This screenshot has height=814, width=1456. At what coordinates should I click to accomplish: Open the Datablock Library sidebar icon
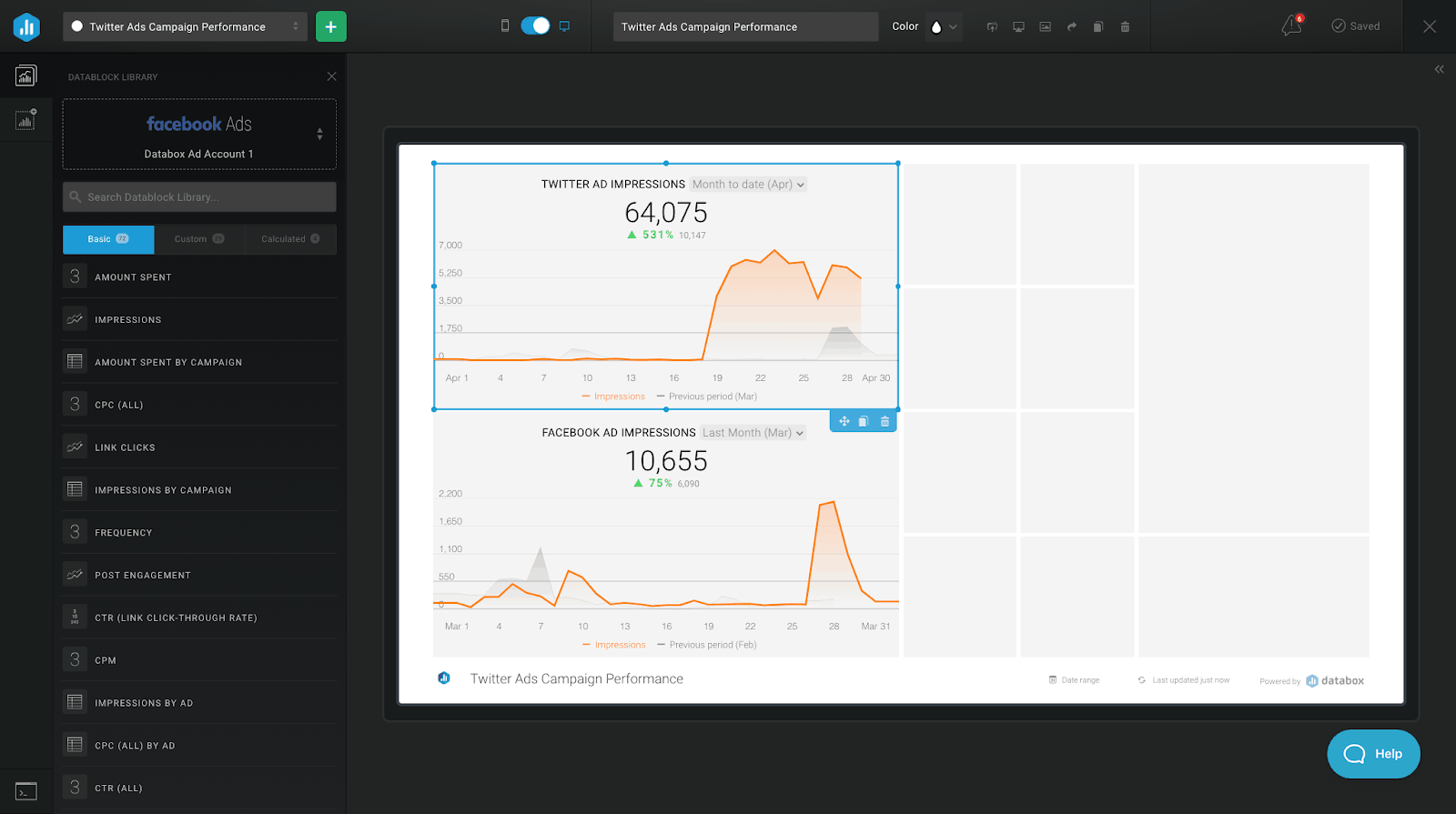click(25, 75)
